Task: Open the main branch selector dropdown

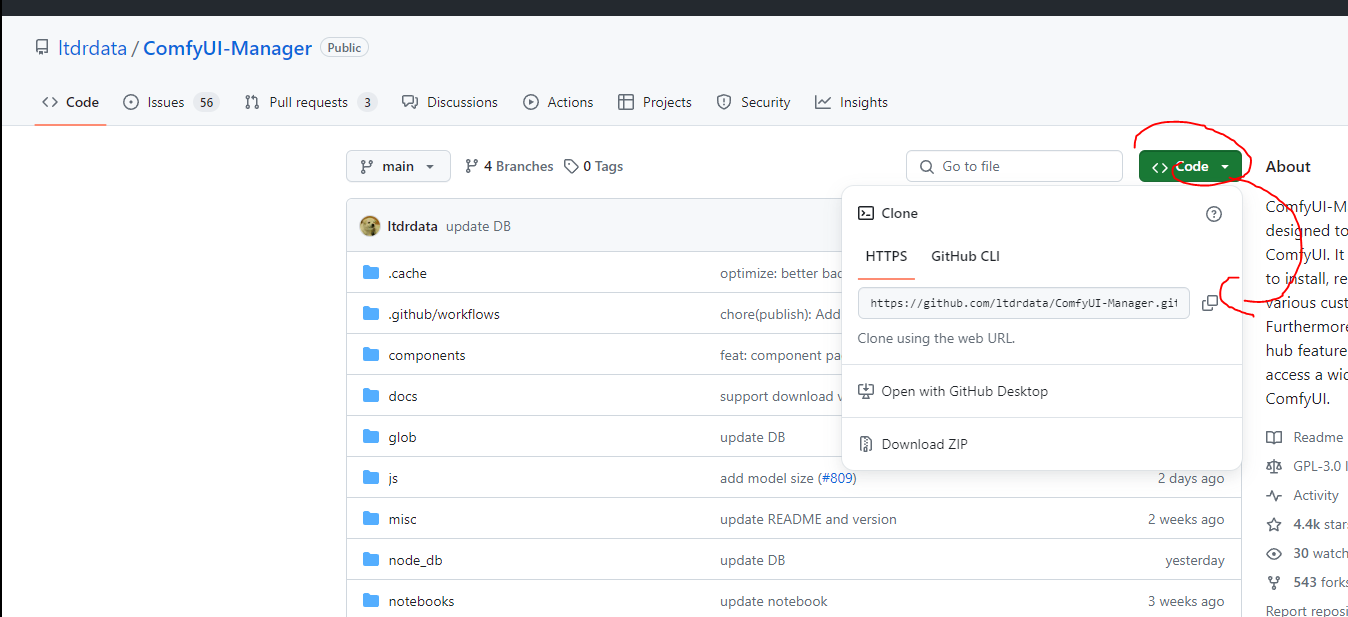Action: (398, 166)
